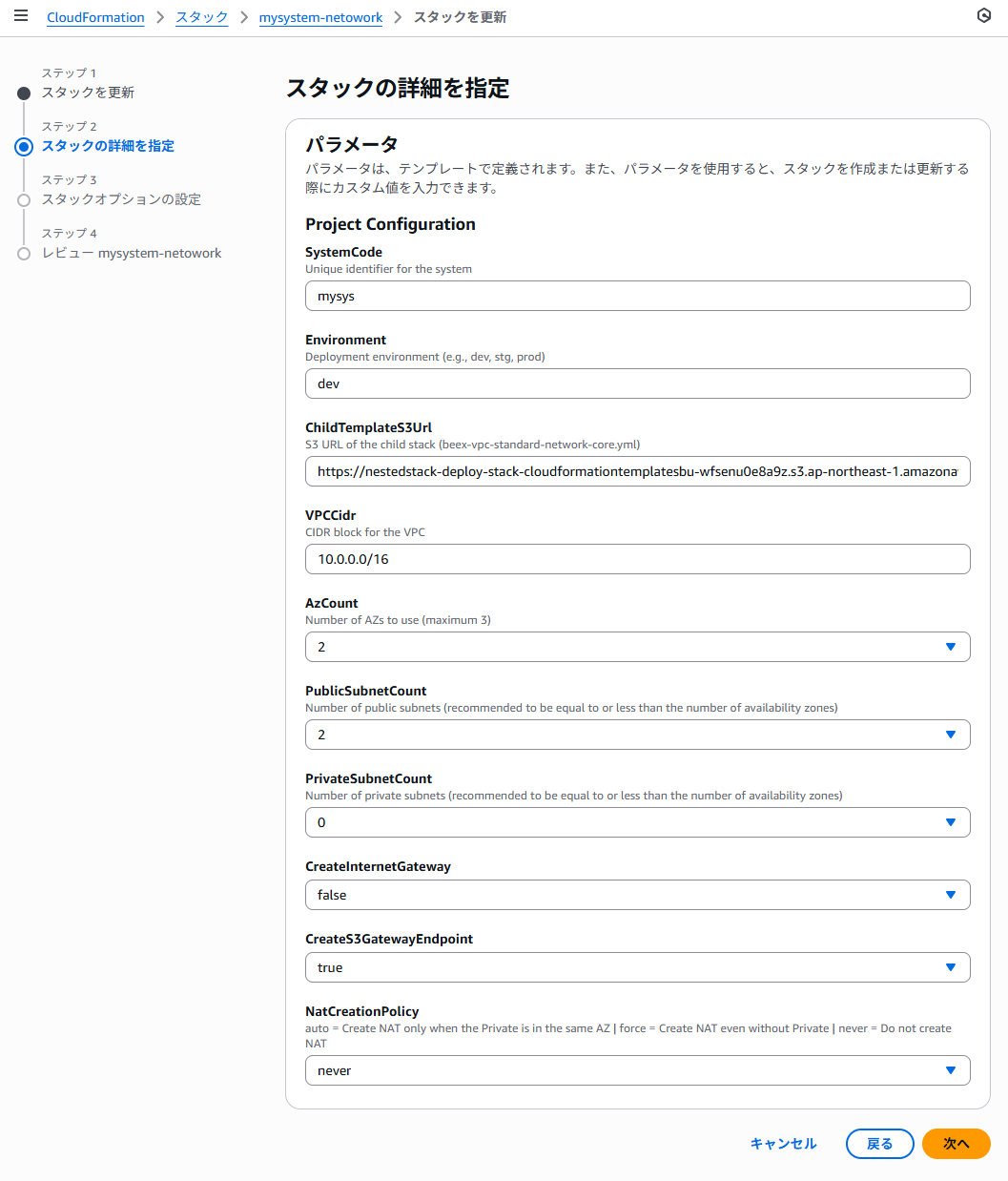Image resolution: width=1008 pixels, height=1181 pixels.
Task: Click the Project Configuration heading text
Action: click(x=390, y=224)
